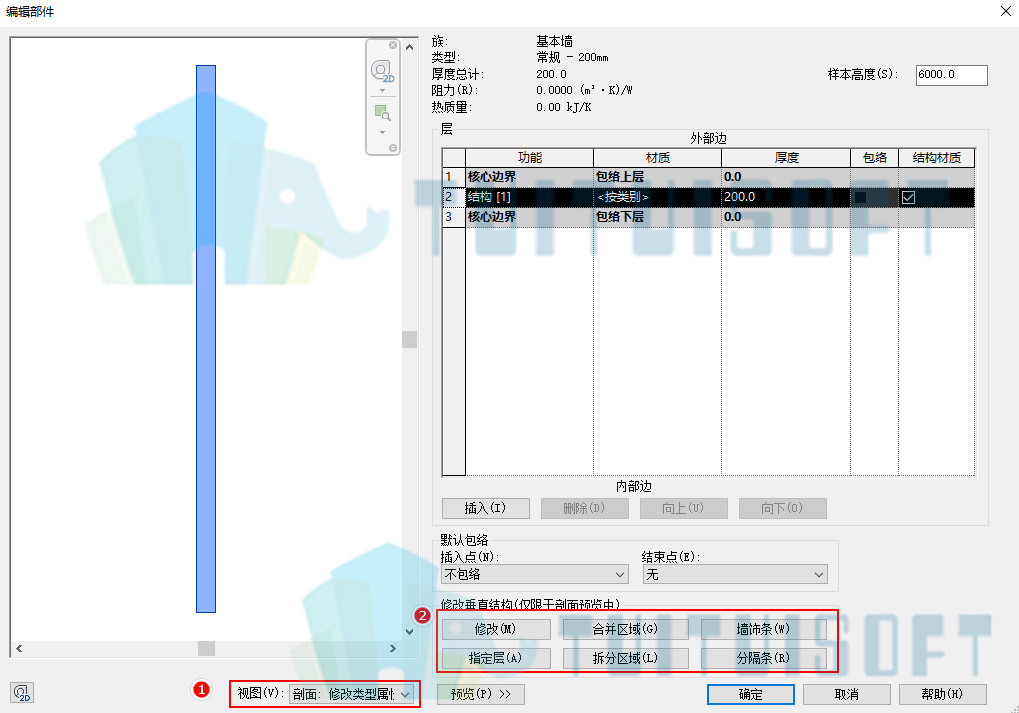The image size is (1019, 713).
Task: Click the preview scroll right arrow
Action: click(393, 648)
